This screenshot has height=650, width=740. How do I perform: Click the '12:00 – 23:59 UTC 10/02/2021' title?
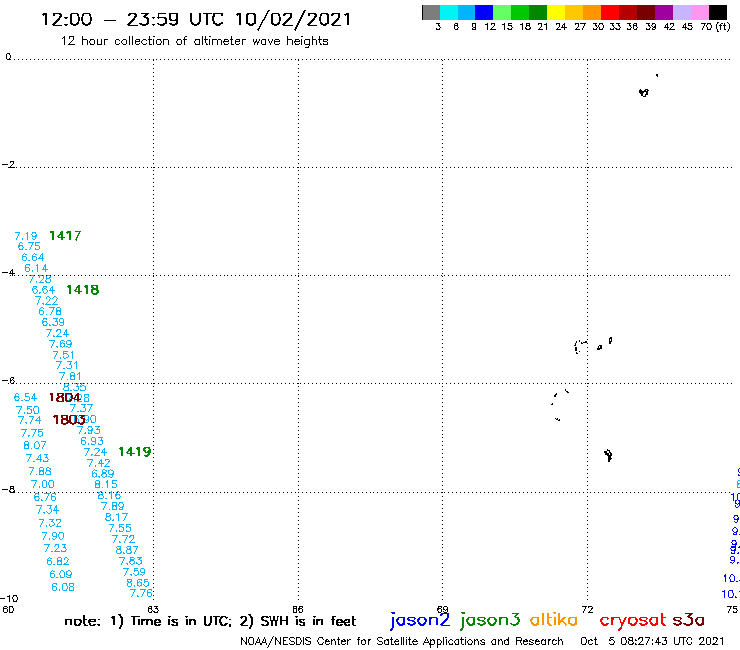pyautogui.click(x=196, y=19)
